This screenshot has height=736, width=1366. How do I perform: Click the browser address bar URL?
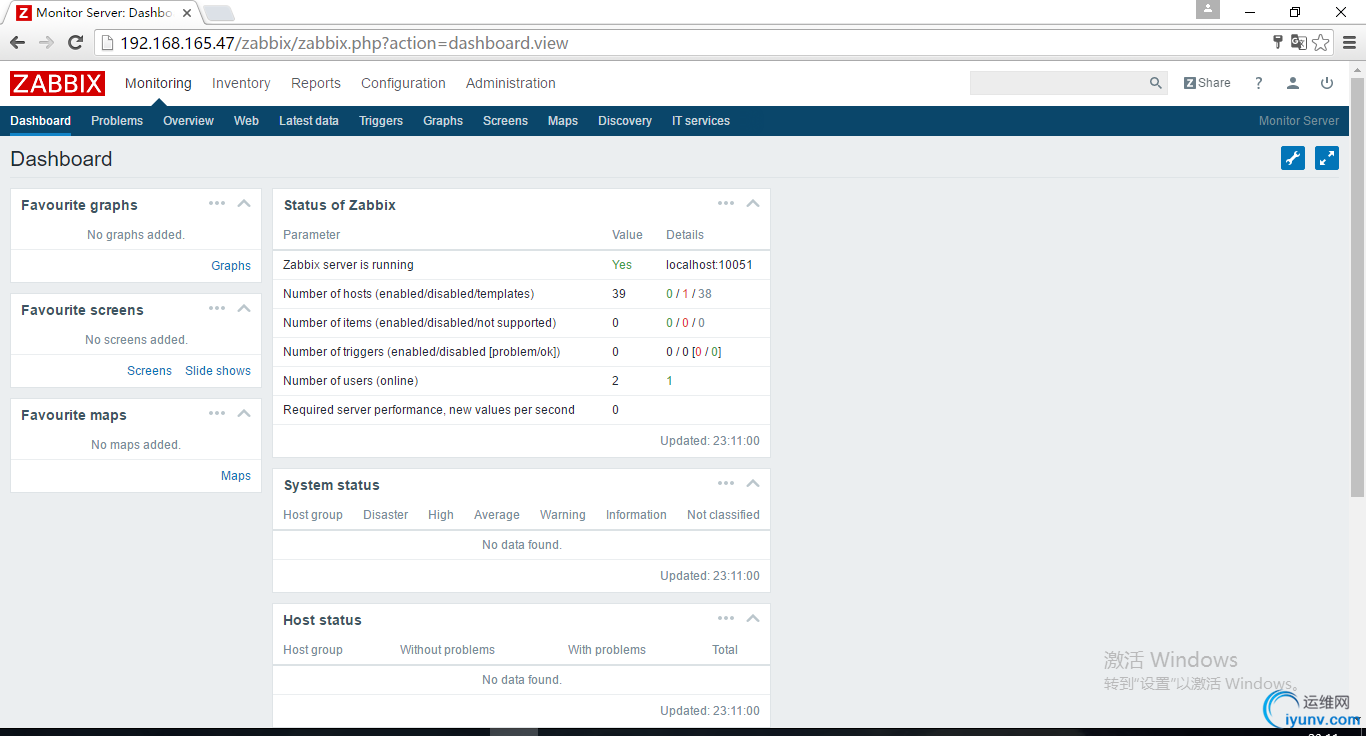point(344,43)
